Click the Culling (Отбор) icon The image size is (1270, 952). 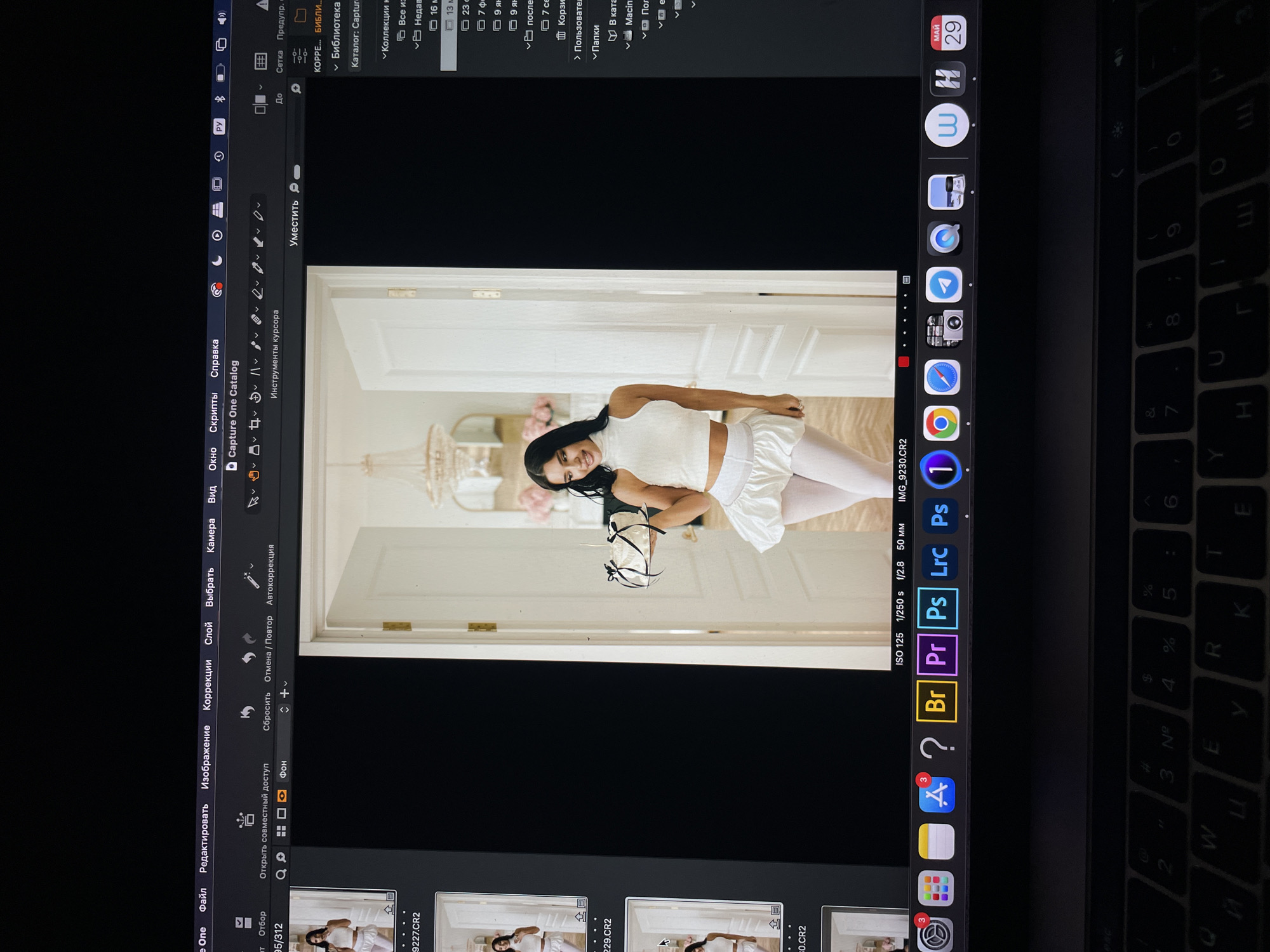pyautogui.click(x=243, y=923)
